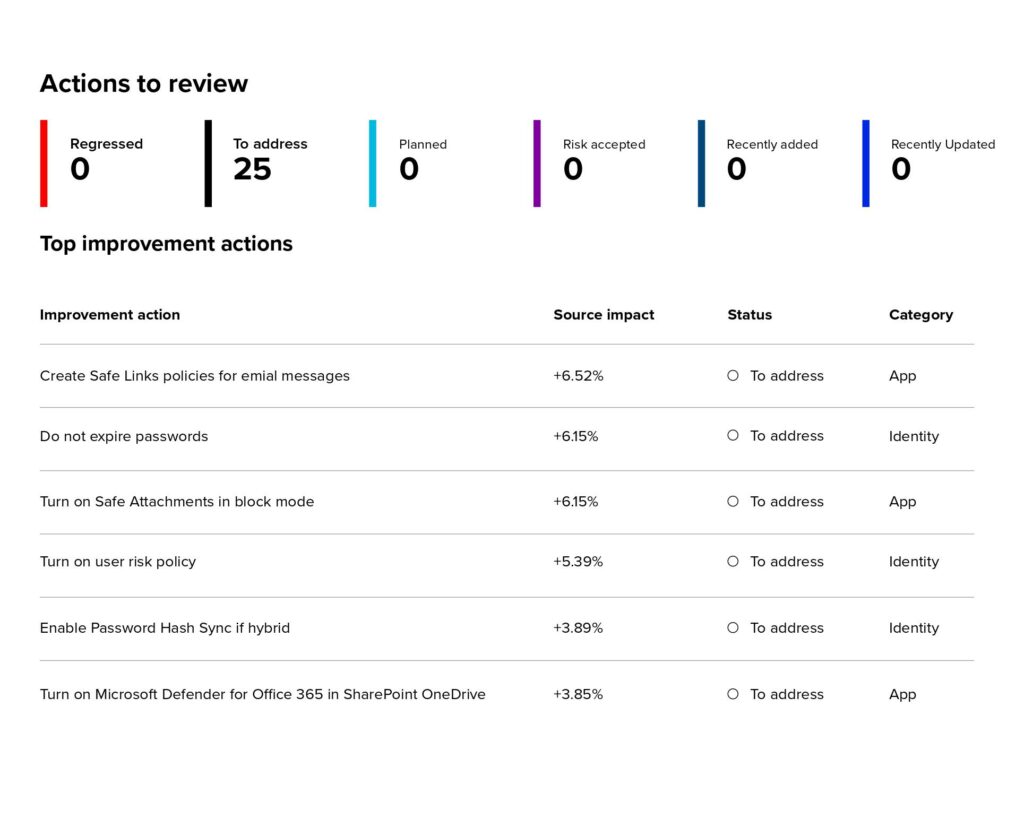Open Enable Password Hash Sync if hybrid

point(165,628)
